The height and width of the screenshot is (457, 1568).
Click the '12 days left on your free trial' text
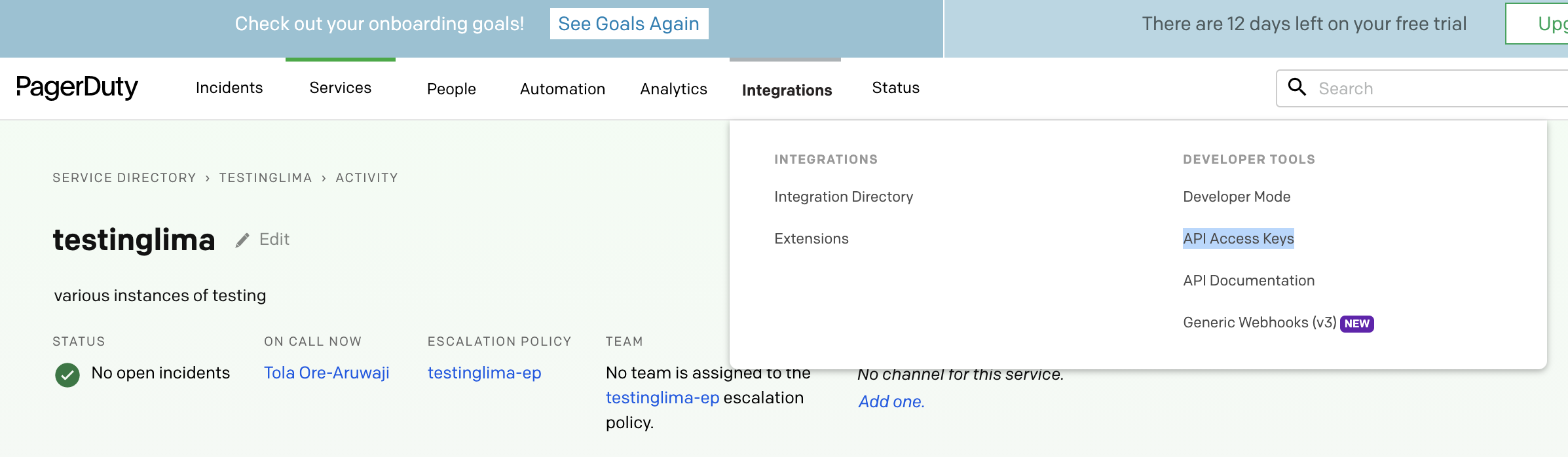(x=1304, y=24)
